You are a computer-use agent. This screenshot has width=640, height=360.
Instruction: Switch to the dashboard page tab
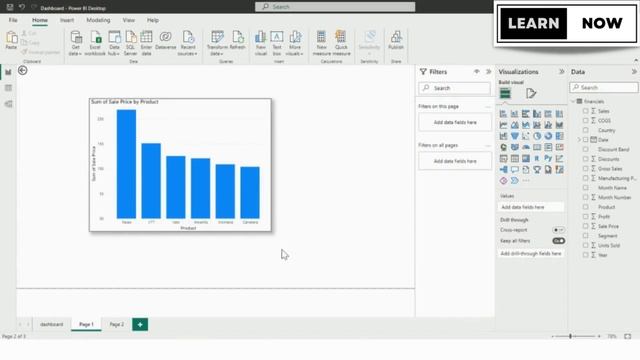[52, 324]
